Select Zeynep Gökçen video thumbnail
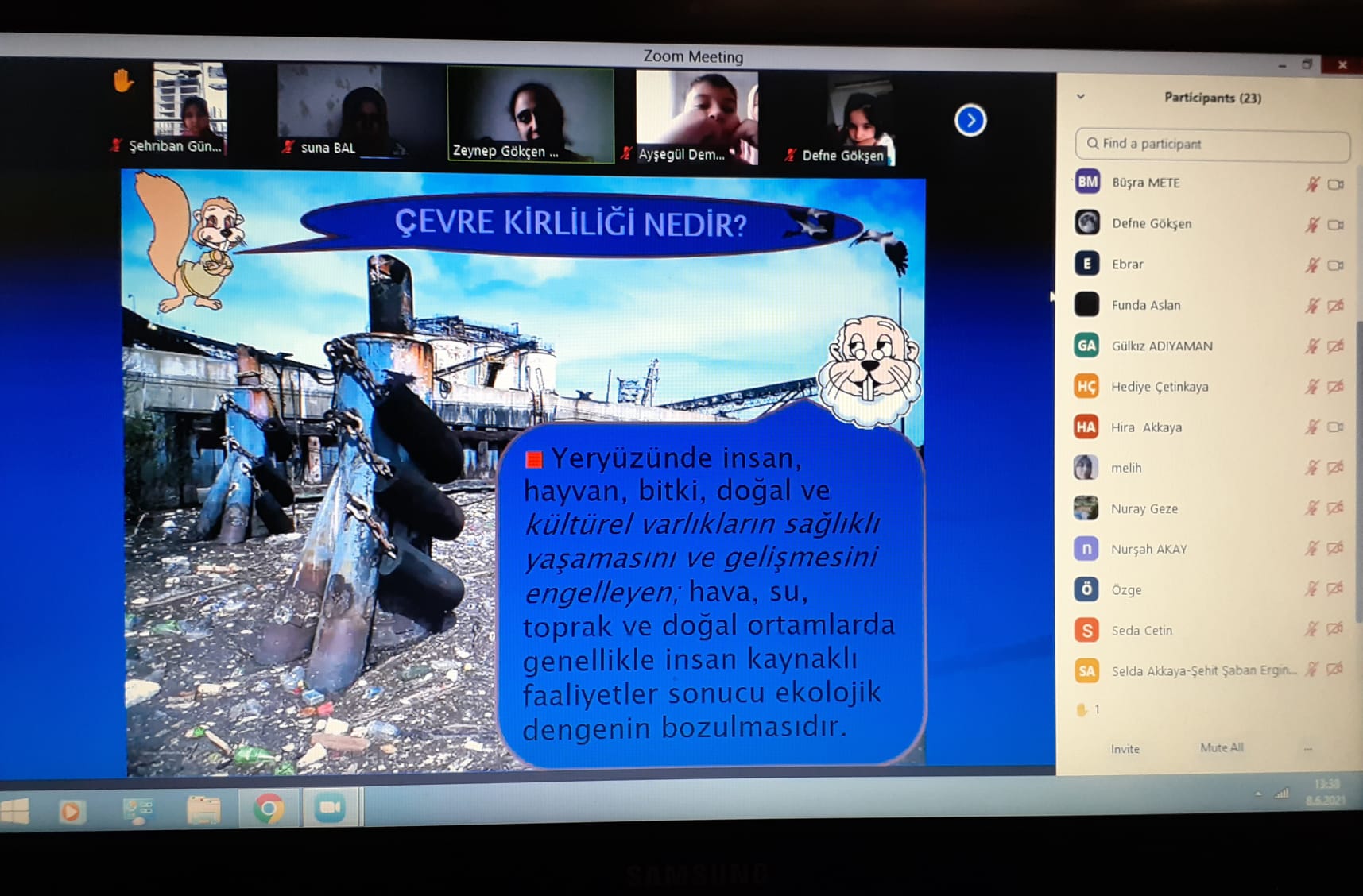 [530, 114]
